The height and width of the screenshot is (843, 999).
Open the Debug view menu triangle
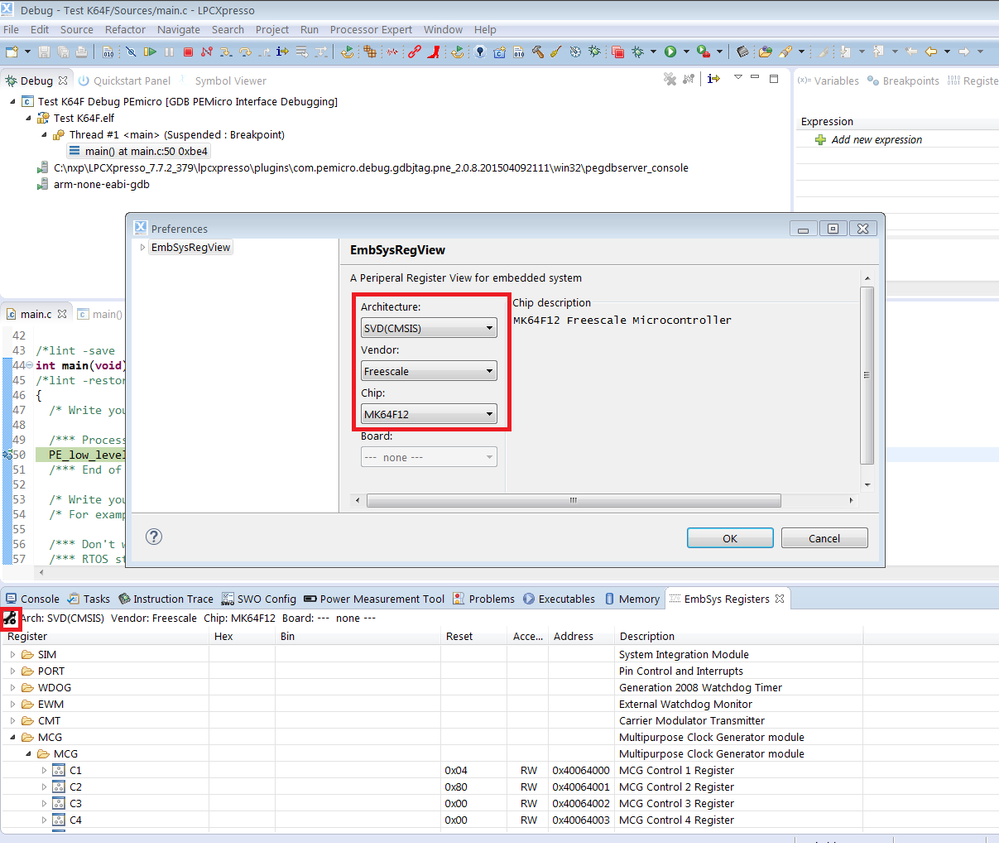[738, 77]
